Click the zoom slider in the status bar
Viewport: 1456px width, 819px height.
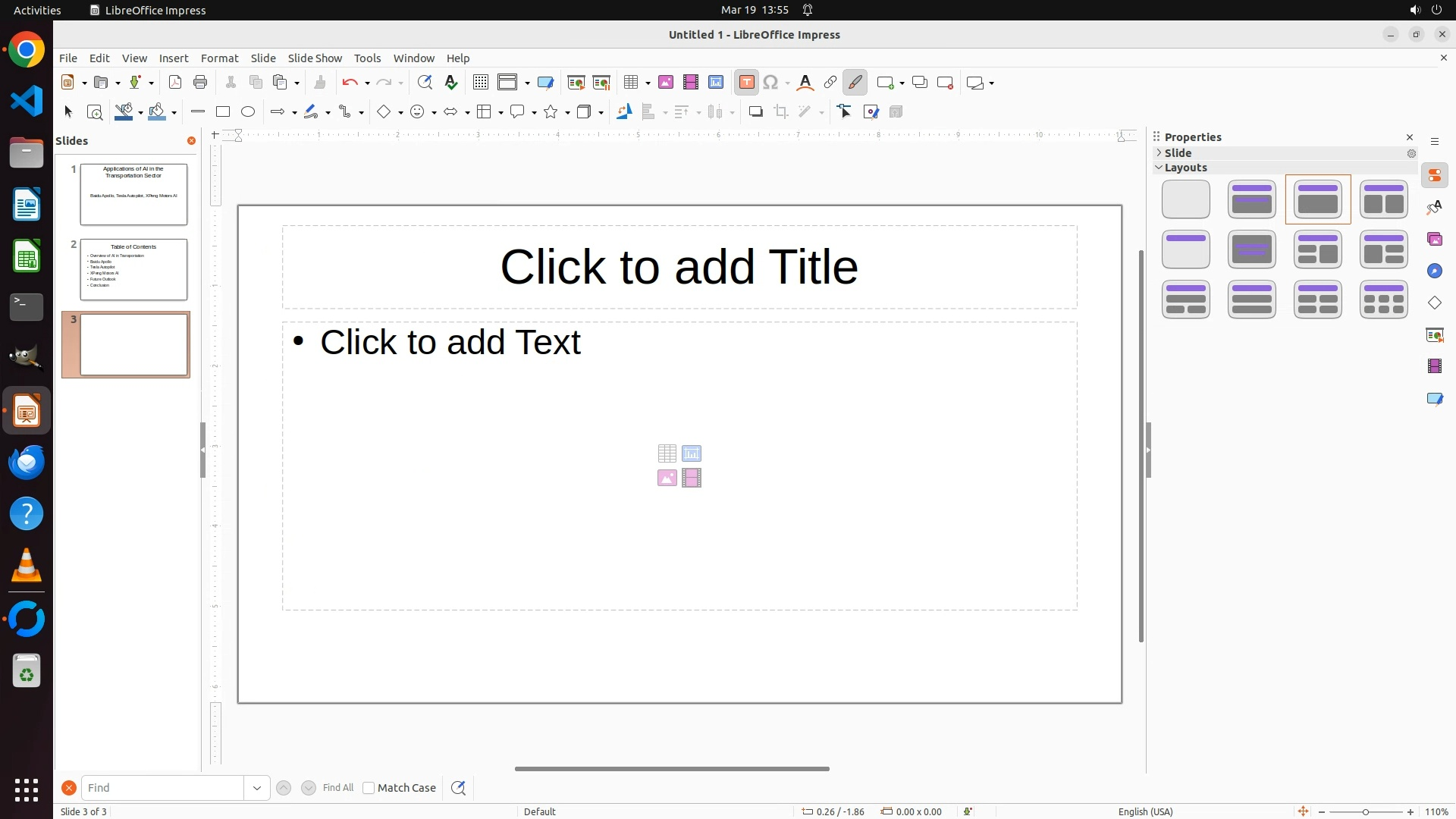pos(1365,811)
